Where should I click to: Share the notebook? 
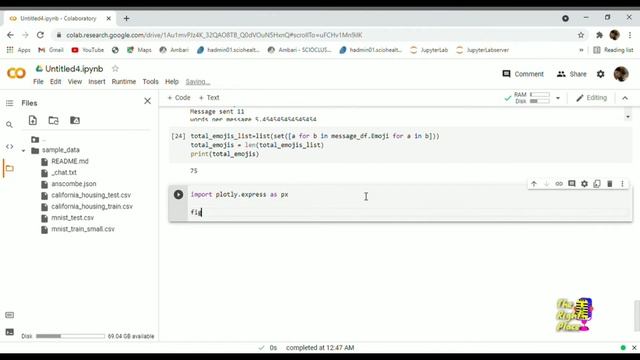(x=572, y=74)
